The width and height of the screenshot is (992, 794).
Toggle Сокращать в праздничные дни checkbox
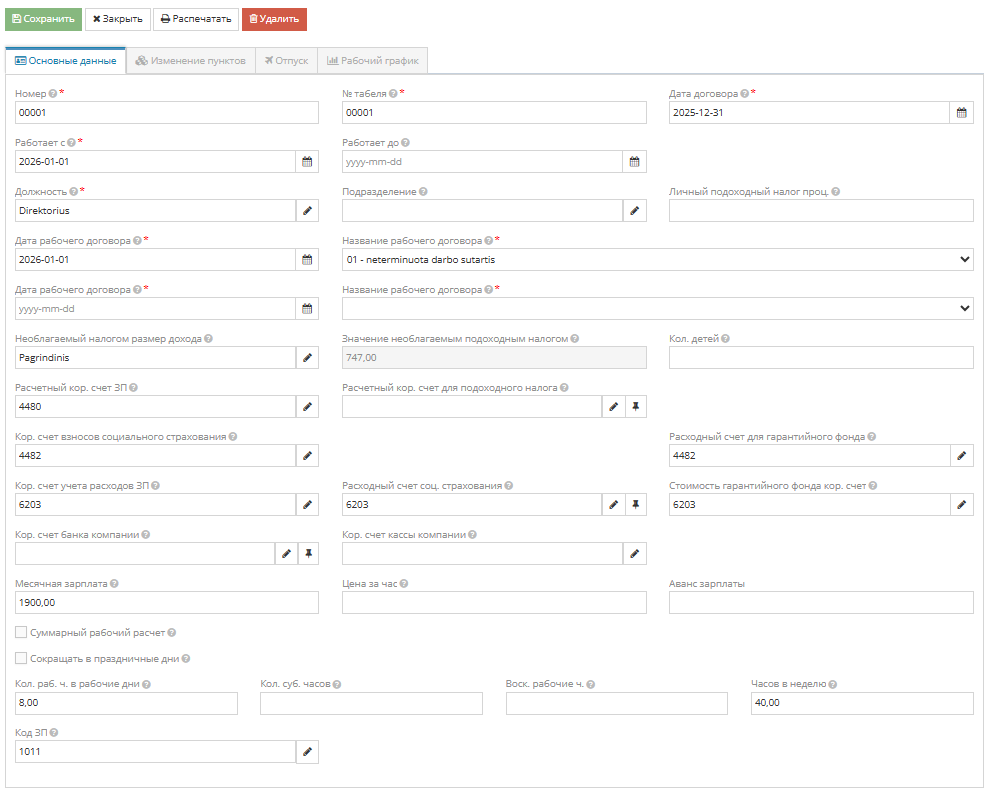(21, 659)
